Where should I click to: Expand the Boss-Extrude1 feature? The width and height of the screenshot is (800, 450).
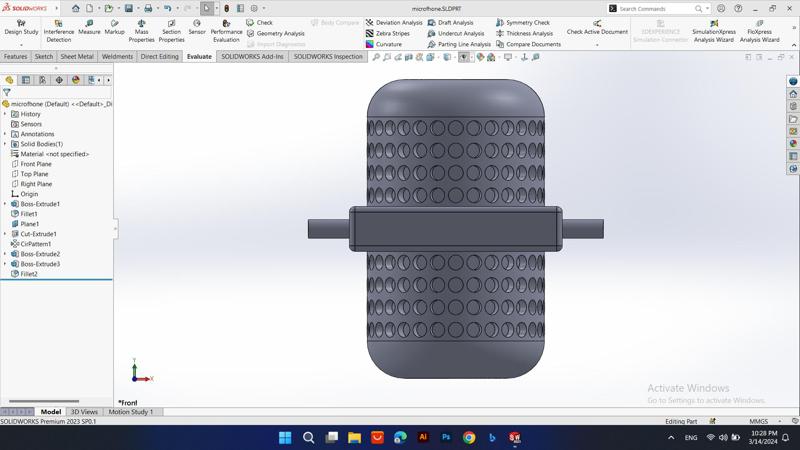pyautogui.click(x=5, y=204)
